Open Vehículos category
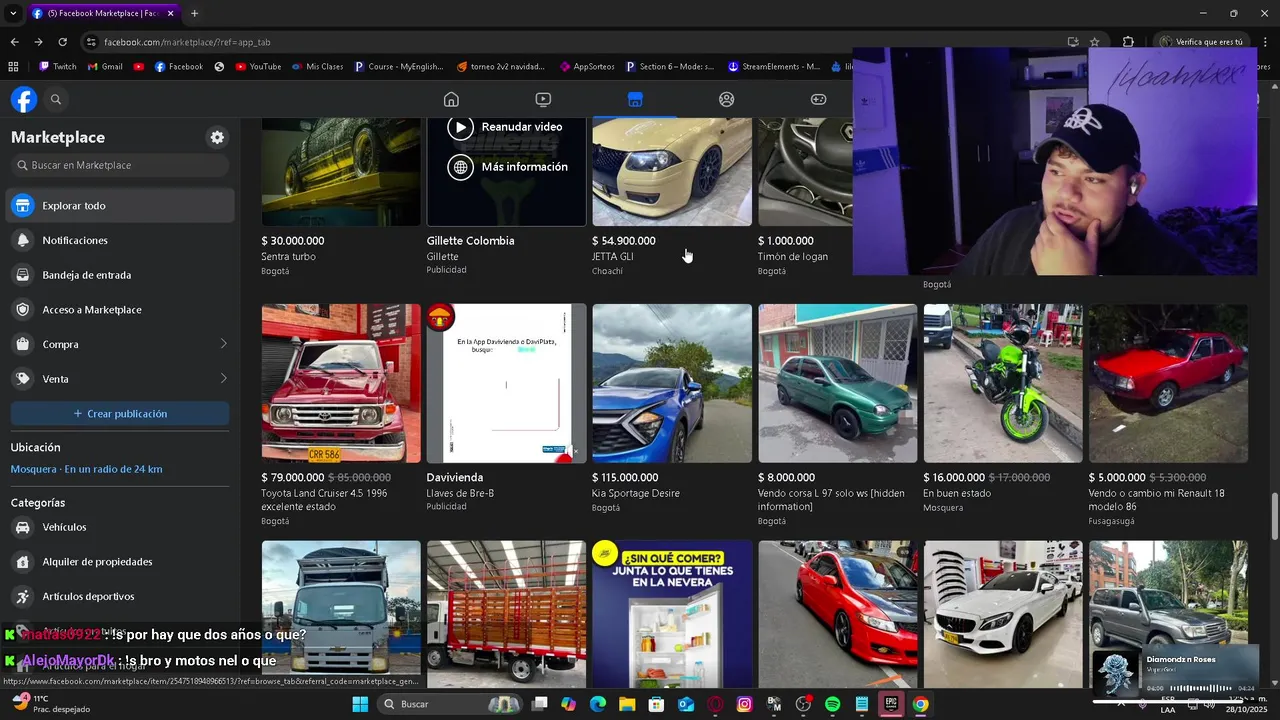The width and height of the screenshot is (1280, 720). (120, 527)
